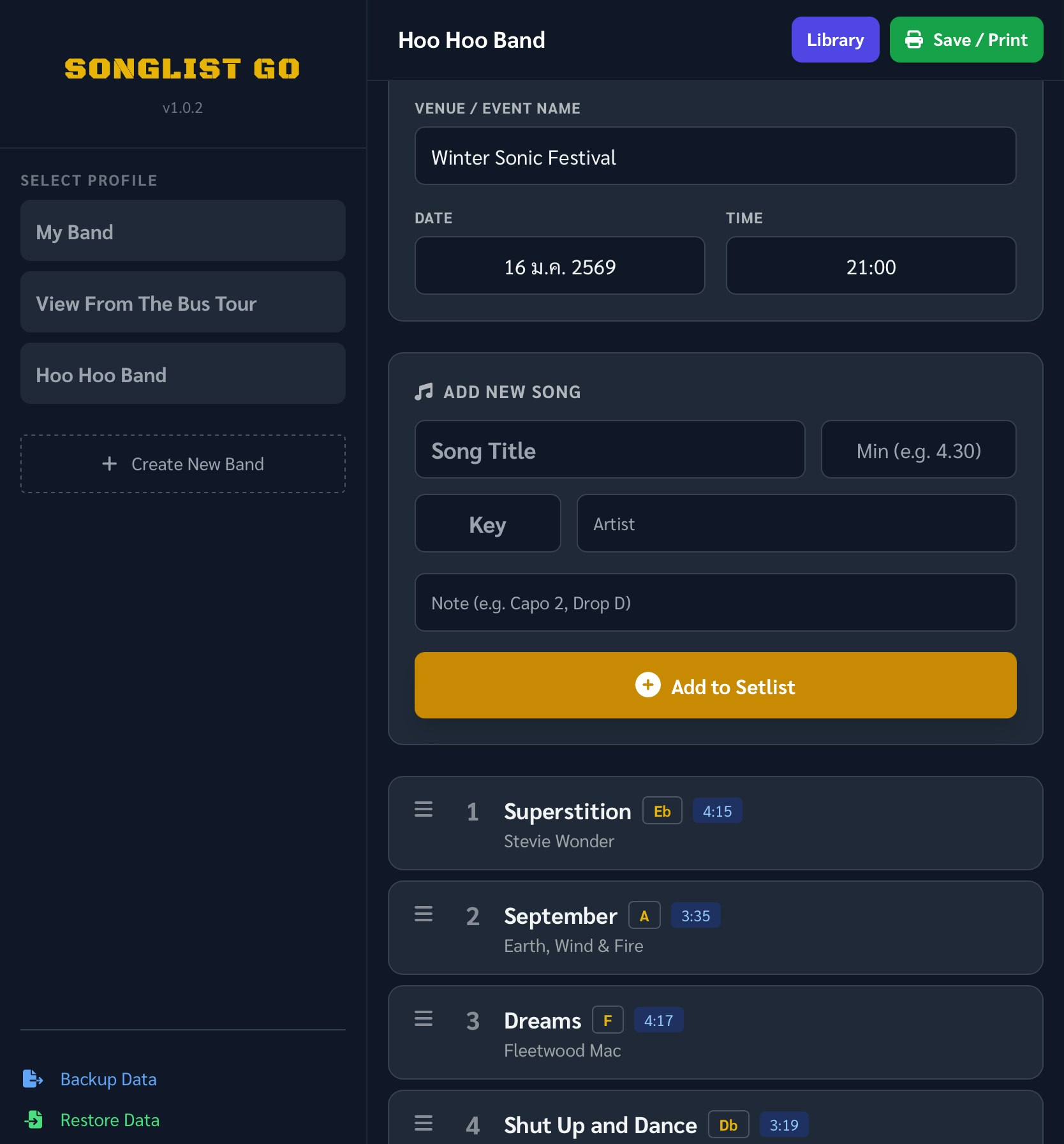Click the printer icon on Save / Print
1064x1144 pixels.
click(x=915, y=40)
